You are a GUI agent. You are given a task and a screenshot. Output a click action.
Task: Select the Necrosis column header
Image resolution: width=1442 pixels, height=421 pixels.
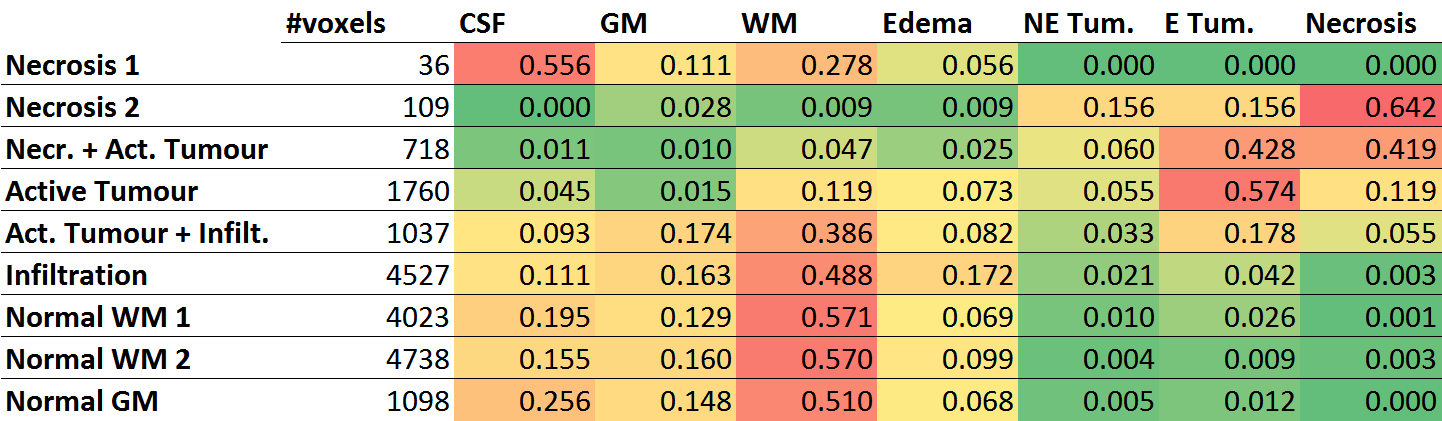(x=1361, y=24)
